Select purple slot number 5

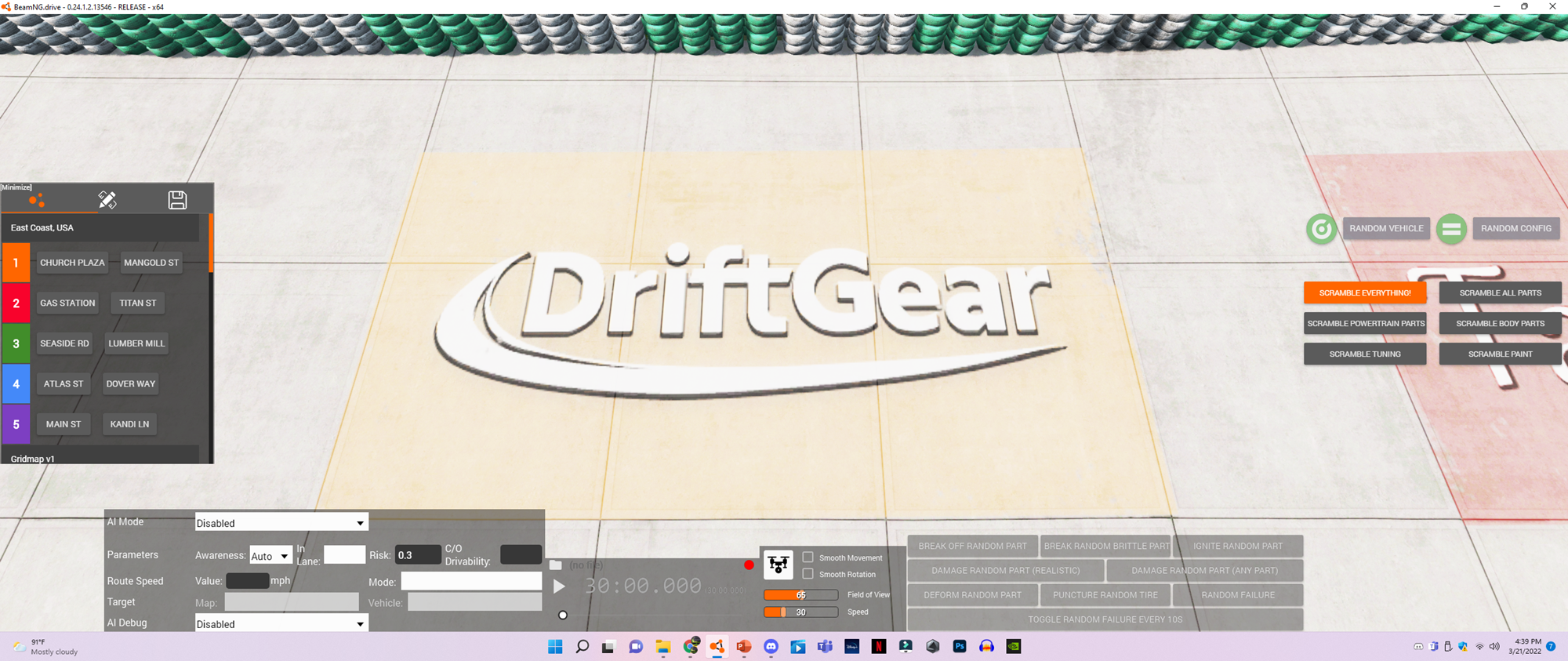coord(16,424)
